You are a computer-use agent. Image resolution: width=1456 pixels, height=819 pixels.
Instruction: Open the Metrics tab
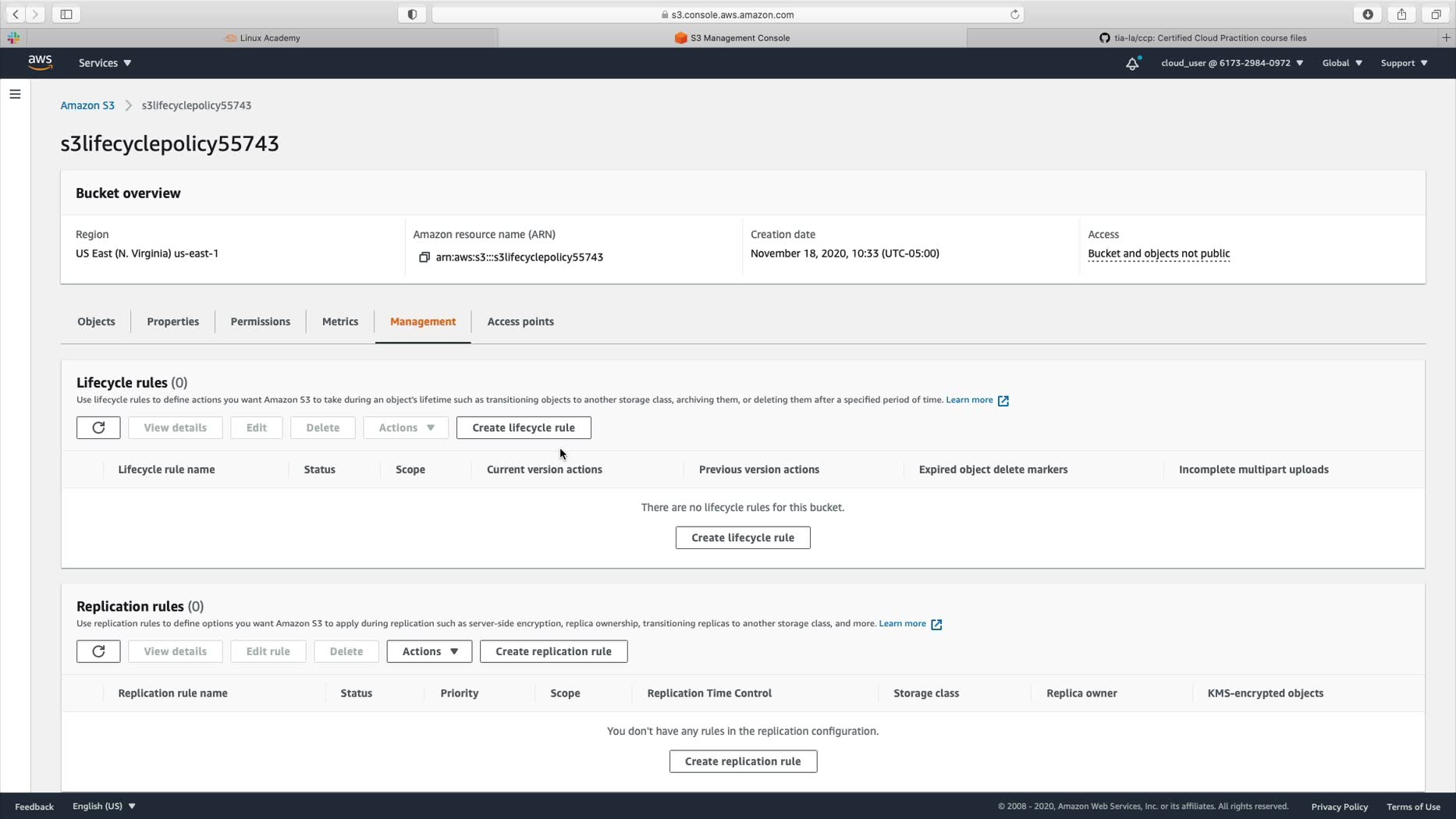tap(340, 321)
